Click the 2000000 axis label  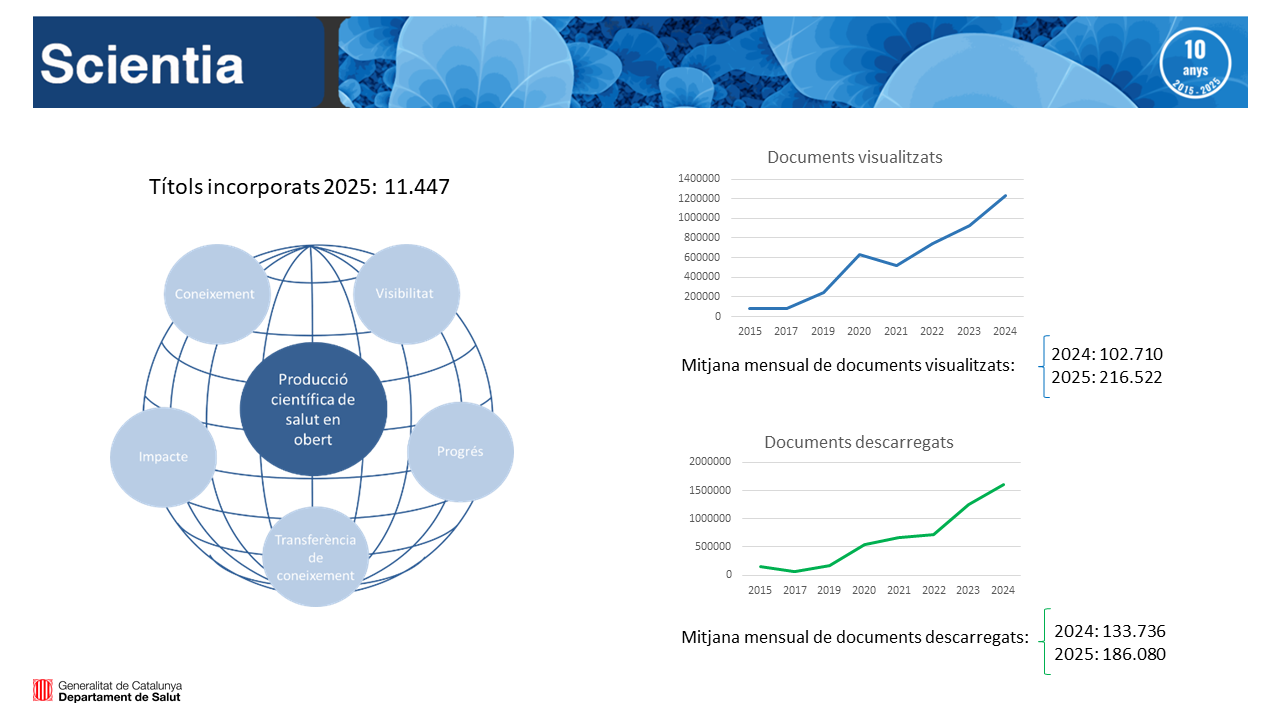pos(710,461)
